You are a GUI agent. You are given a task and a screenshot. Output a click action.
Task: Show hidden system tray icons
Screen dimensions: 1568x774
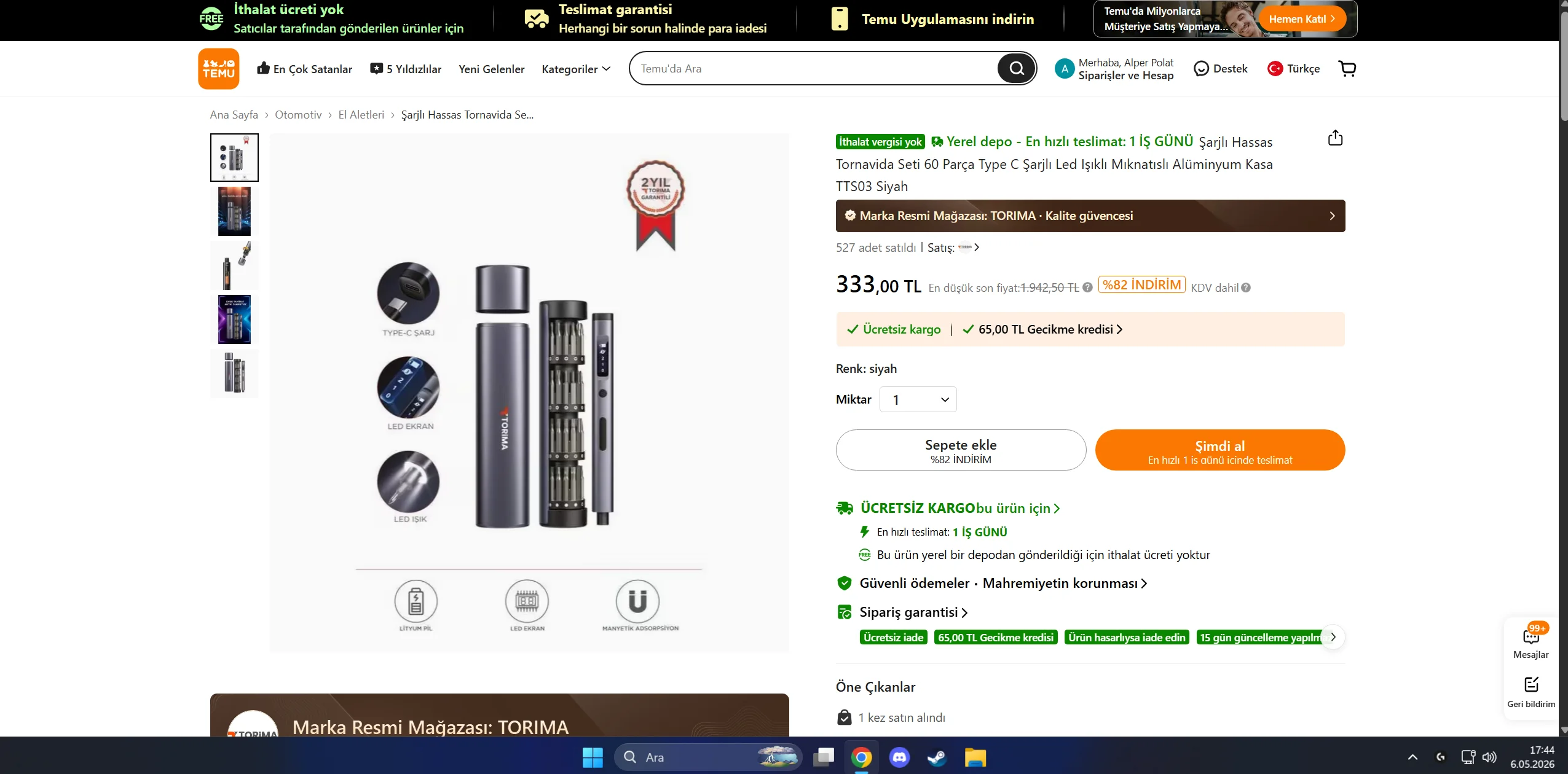tap(1412, 757)
